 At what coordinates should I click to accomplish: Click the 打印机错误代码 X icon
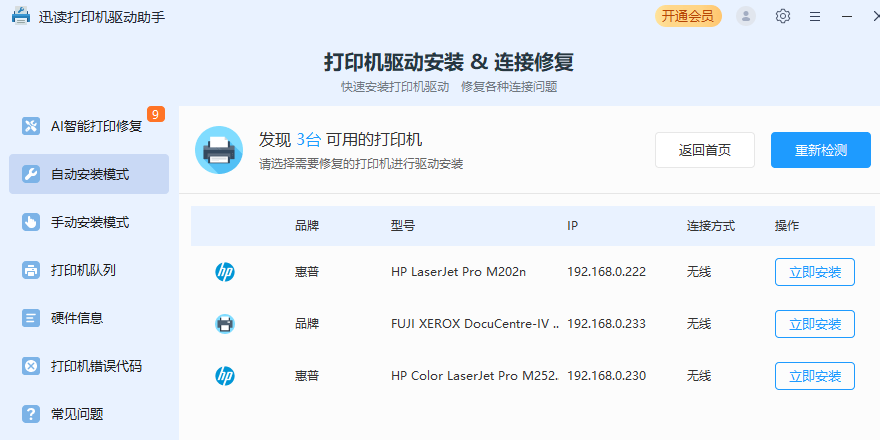[31, 366]
